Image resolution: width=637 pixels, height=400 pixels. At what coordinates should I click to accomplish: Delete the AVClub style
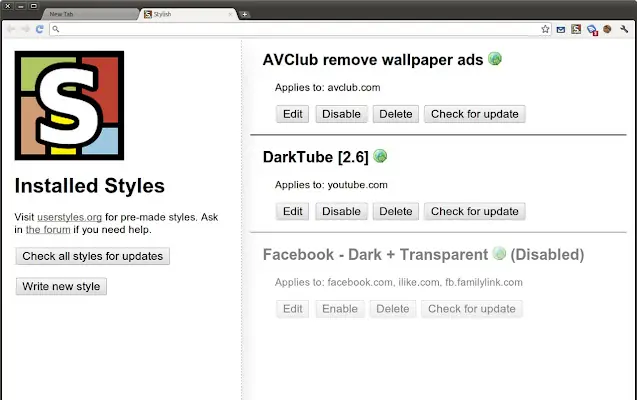click(396, 114)
